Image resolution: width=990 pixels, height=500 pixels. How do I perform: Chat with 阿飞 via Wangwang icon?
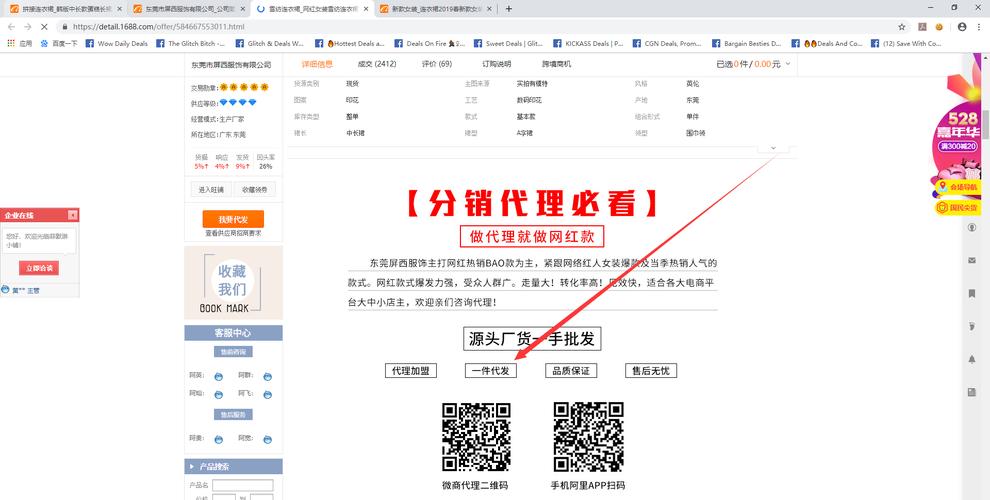pyautogui.click(x=268, y=395)
